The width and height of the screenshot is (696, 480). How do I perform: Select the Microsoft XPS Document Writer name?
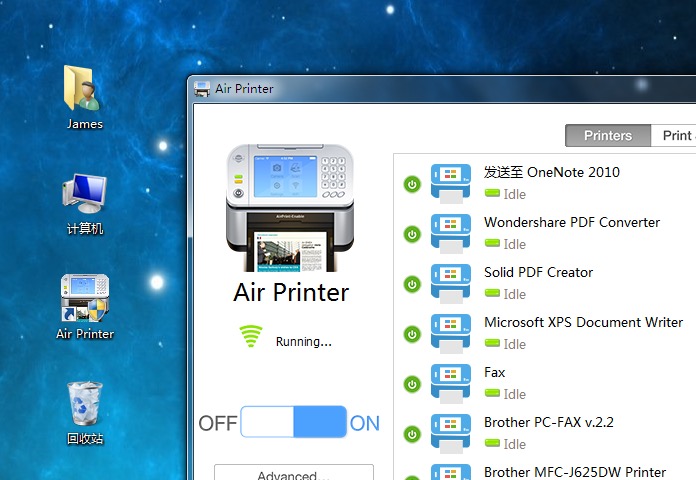(583, 322)
